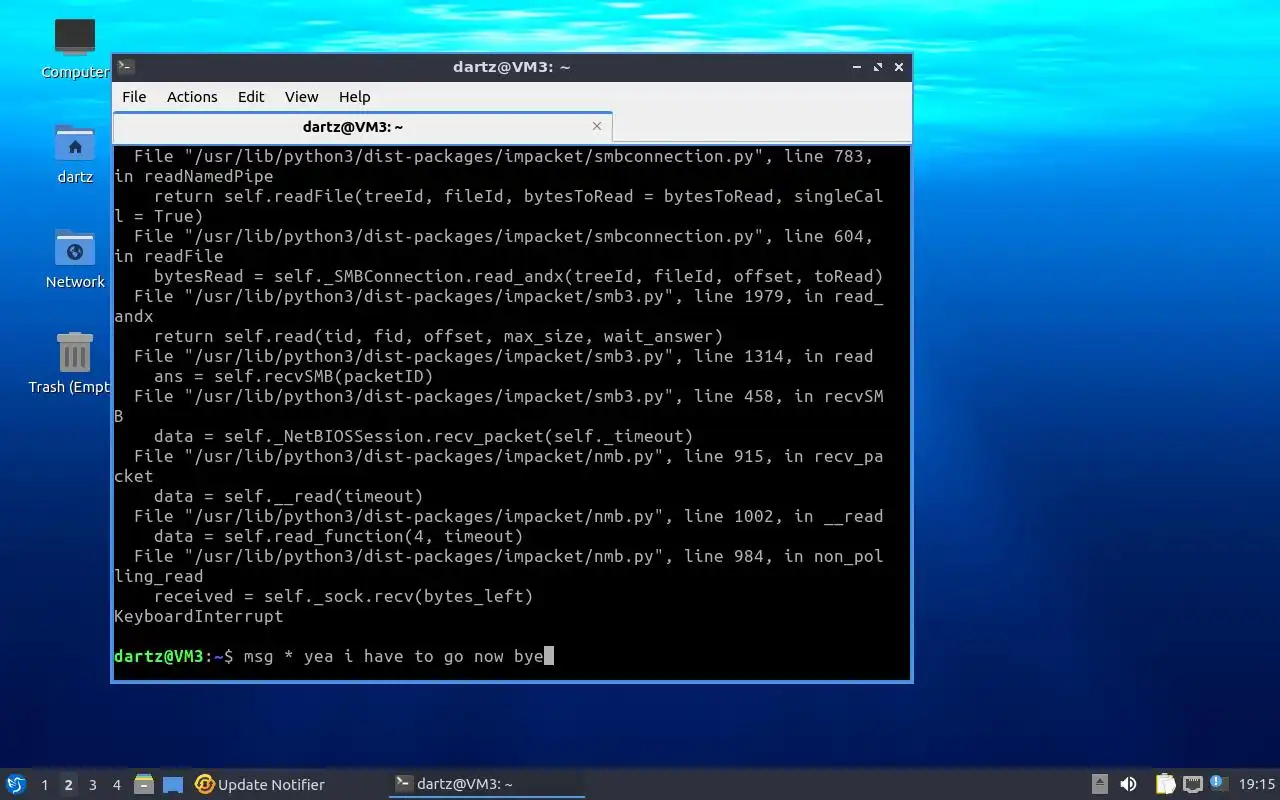This screenshot has width=1280, height=800.
Task: Click the dartz@VM3 shell prompt
Action: click(173, 657)
